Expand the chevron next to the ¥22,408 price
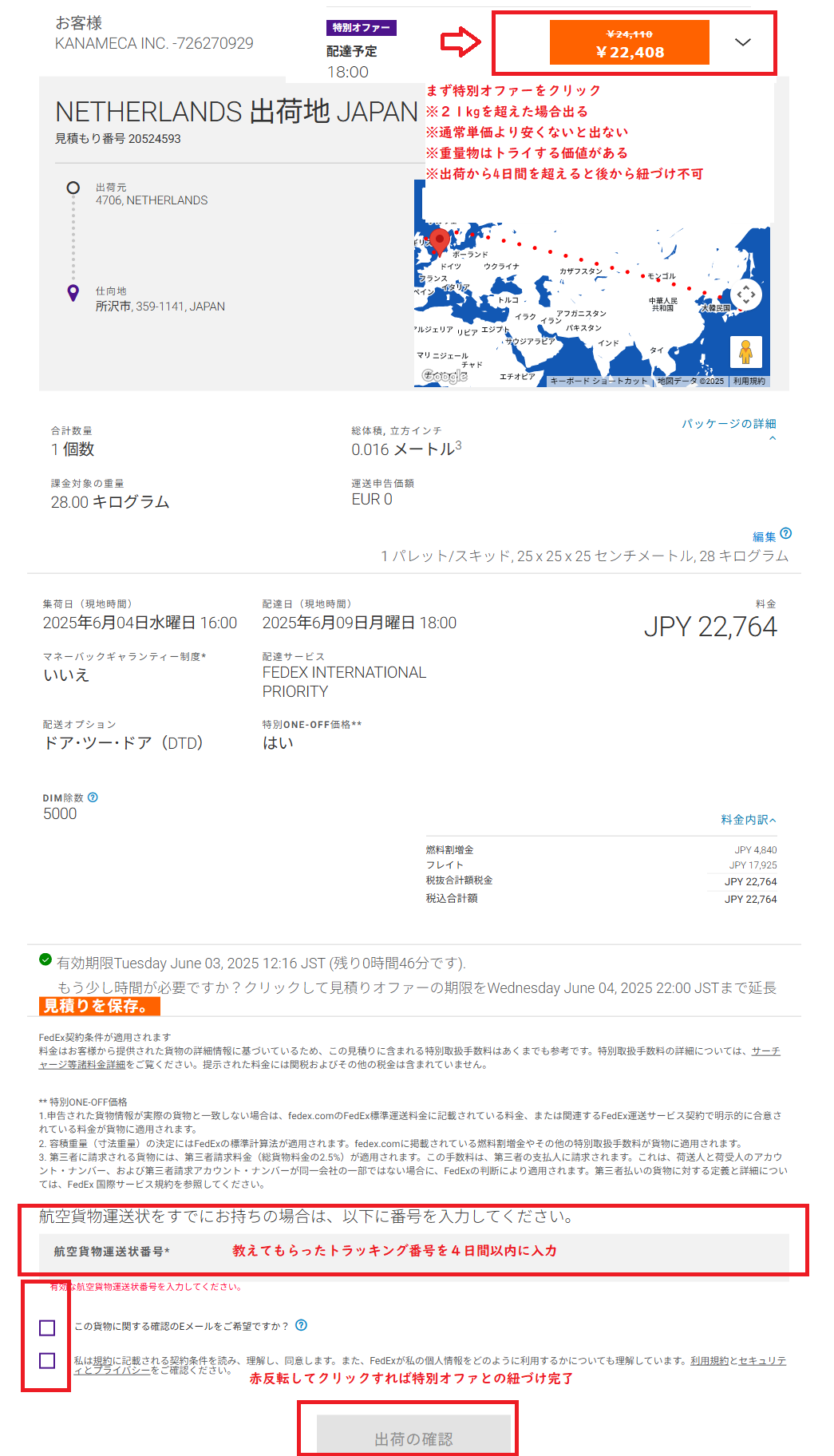 click(x=742, y=42)
